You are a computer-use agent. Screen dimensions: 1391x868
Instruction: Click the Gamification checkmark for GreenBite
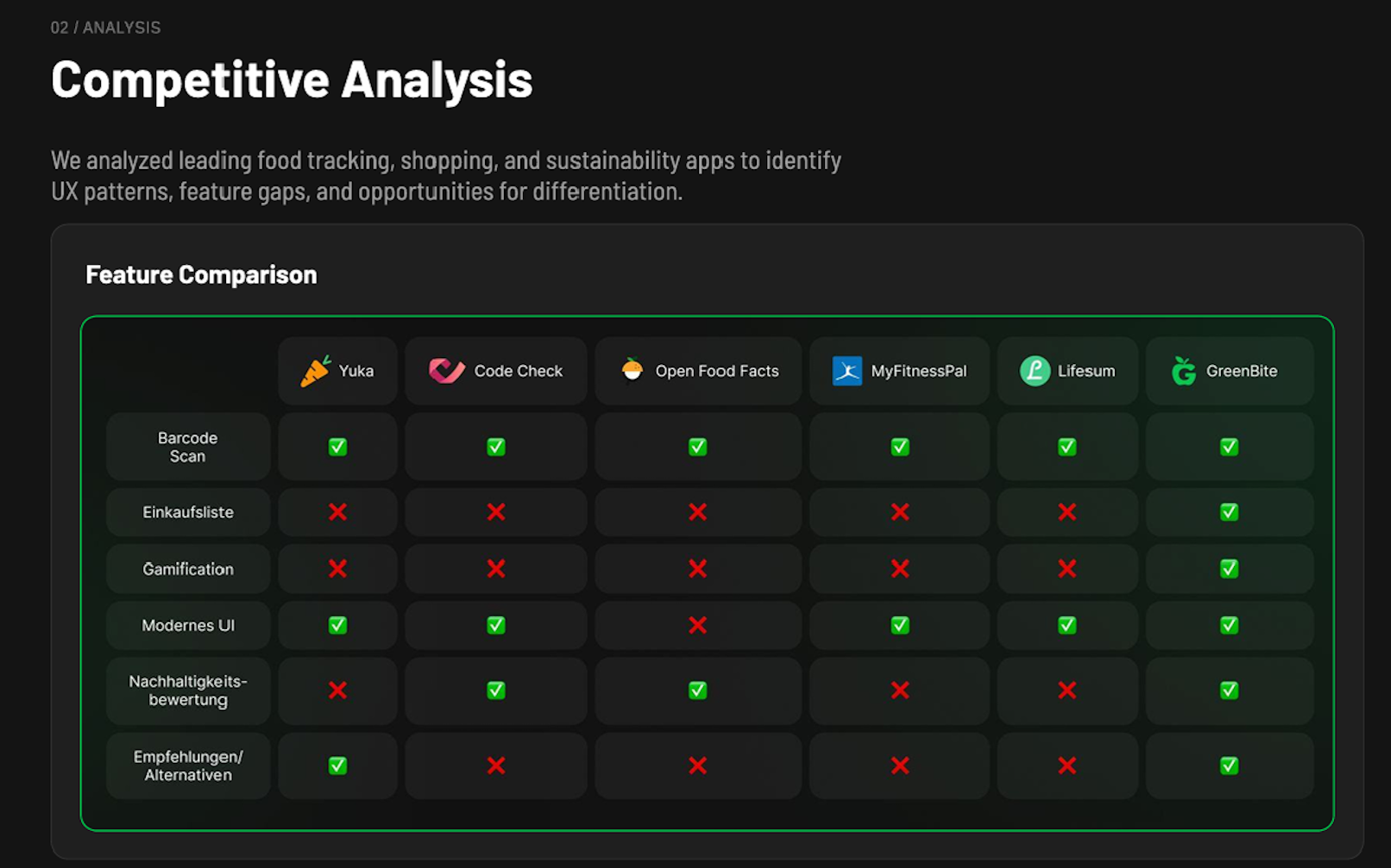(x=1230, y=569)
